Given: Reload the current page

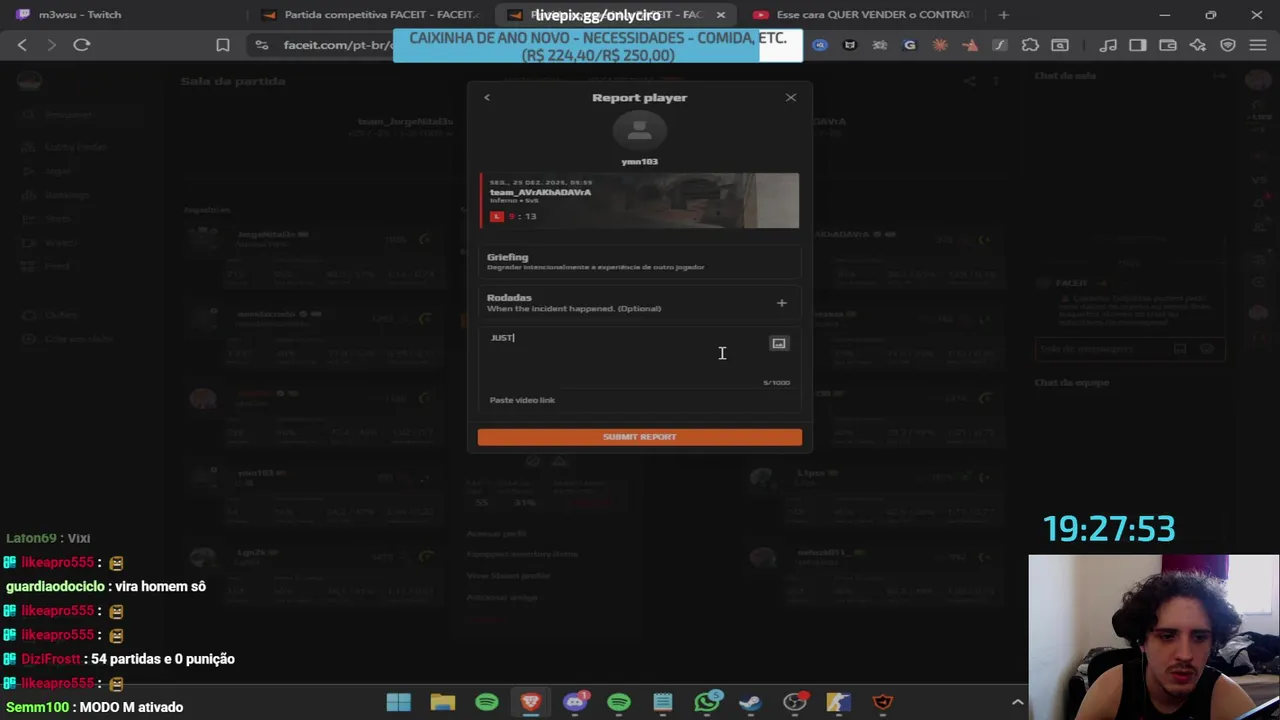Looking at the screenshot, I should coord(82,45).
